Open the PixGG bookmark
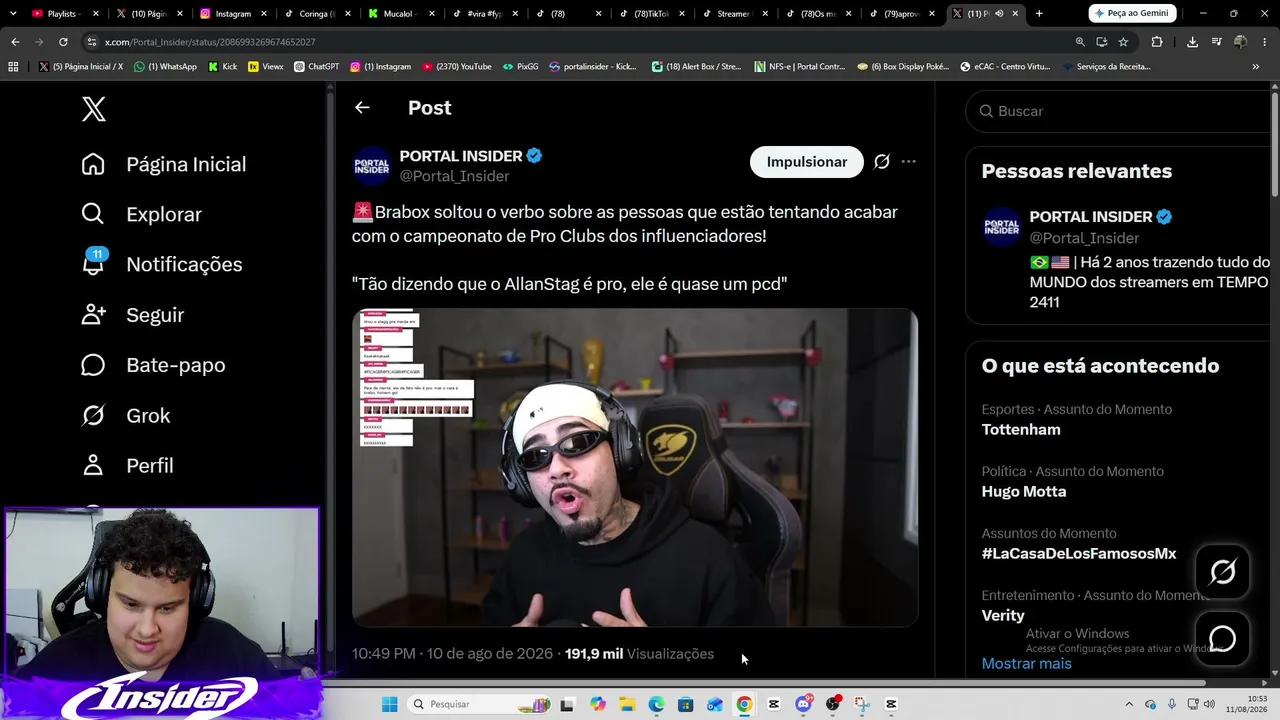Image resolution: width=1280 pixels, height=720 pixels. [521, 67]
